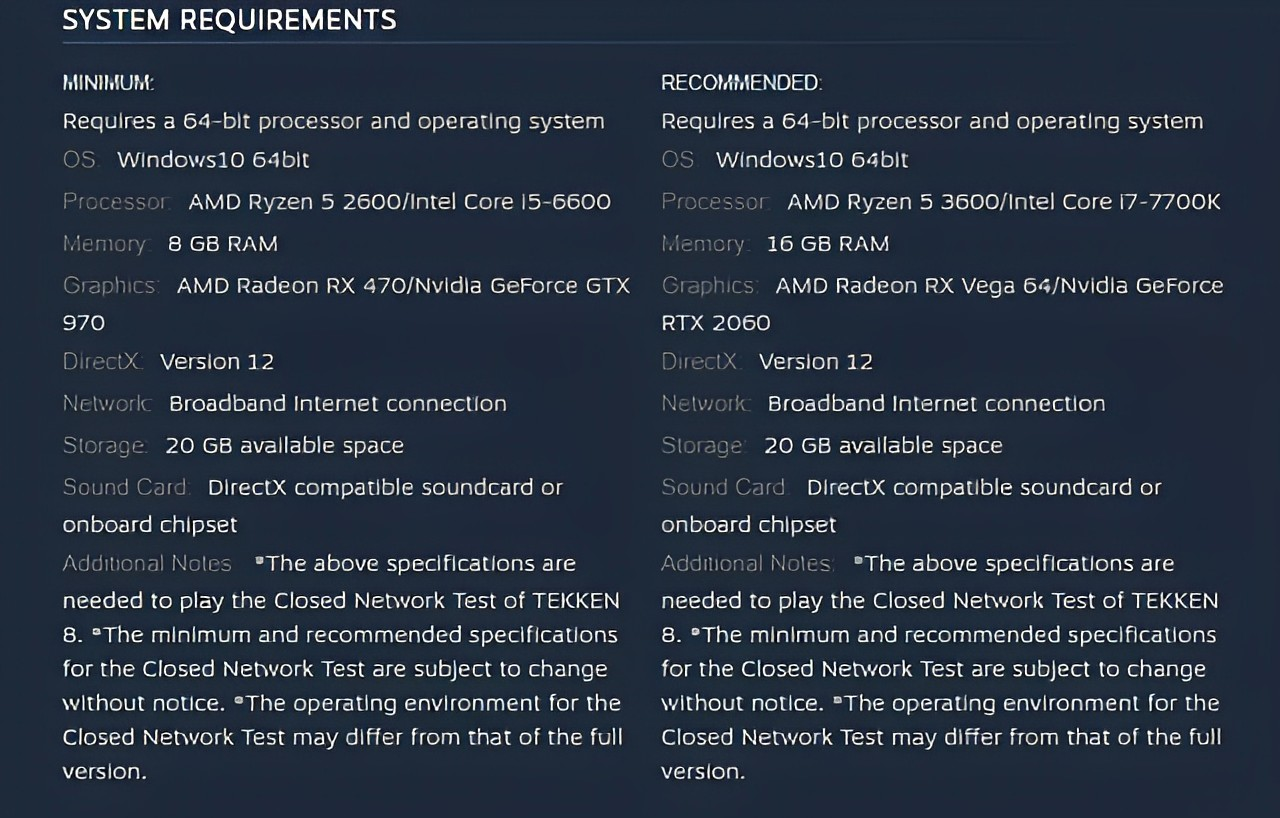Click the MINIMUM section label

pyautogui.click(x=108, y=83)
